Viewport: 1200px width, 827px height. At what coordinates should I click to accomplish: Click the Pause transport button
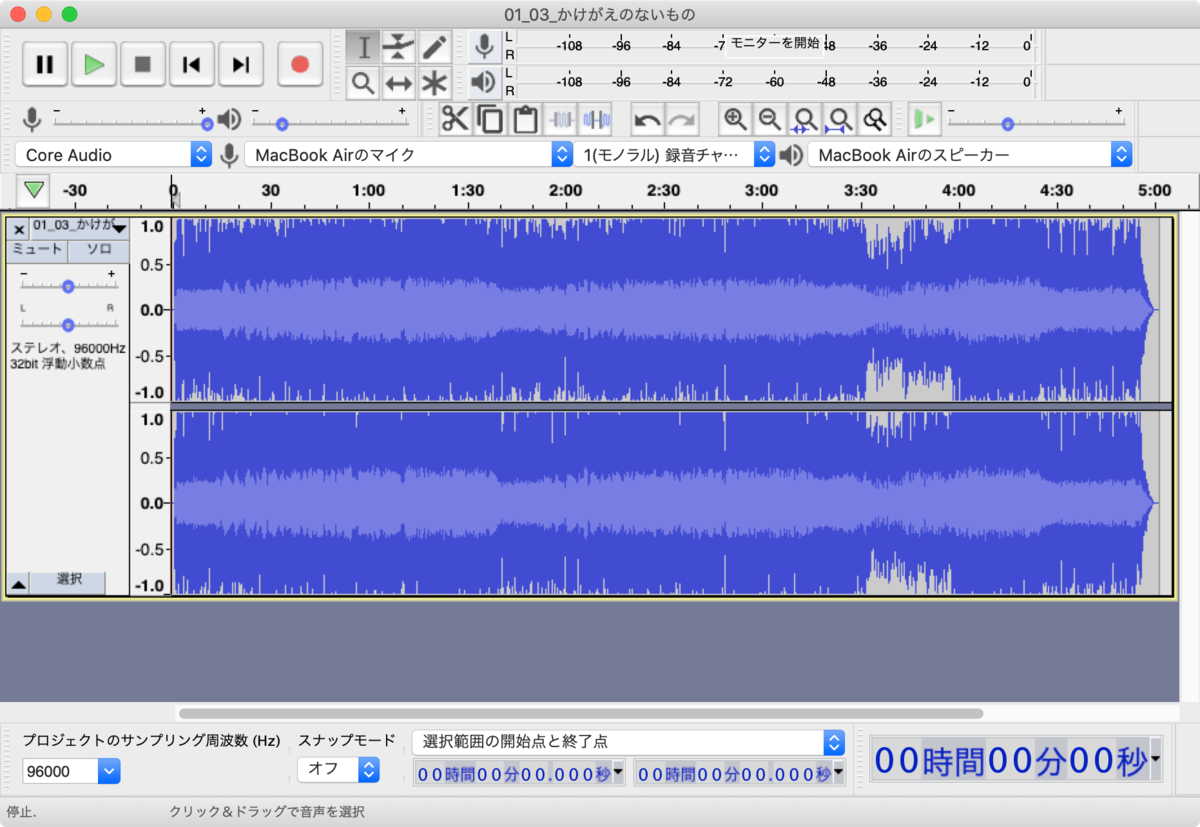pos(45,65)
